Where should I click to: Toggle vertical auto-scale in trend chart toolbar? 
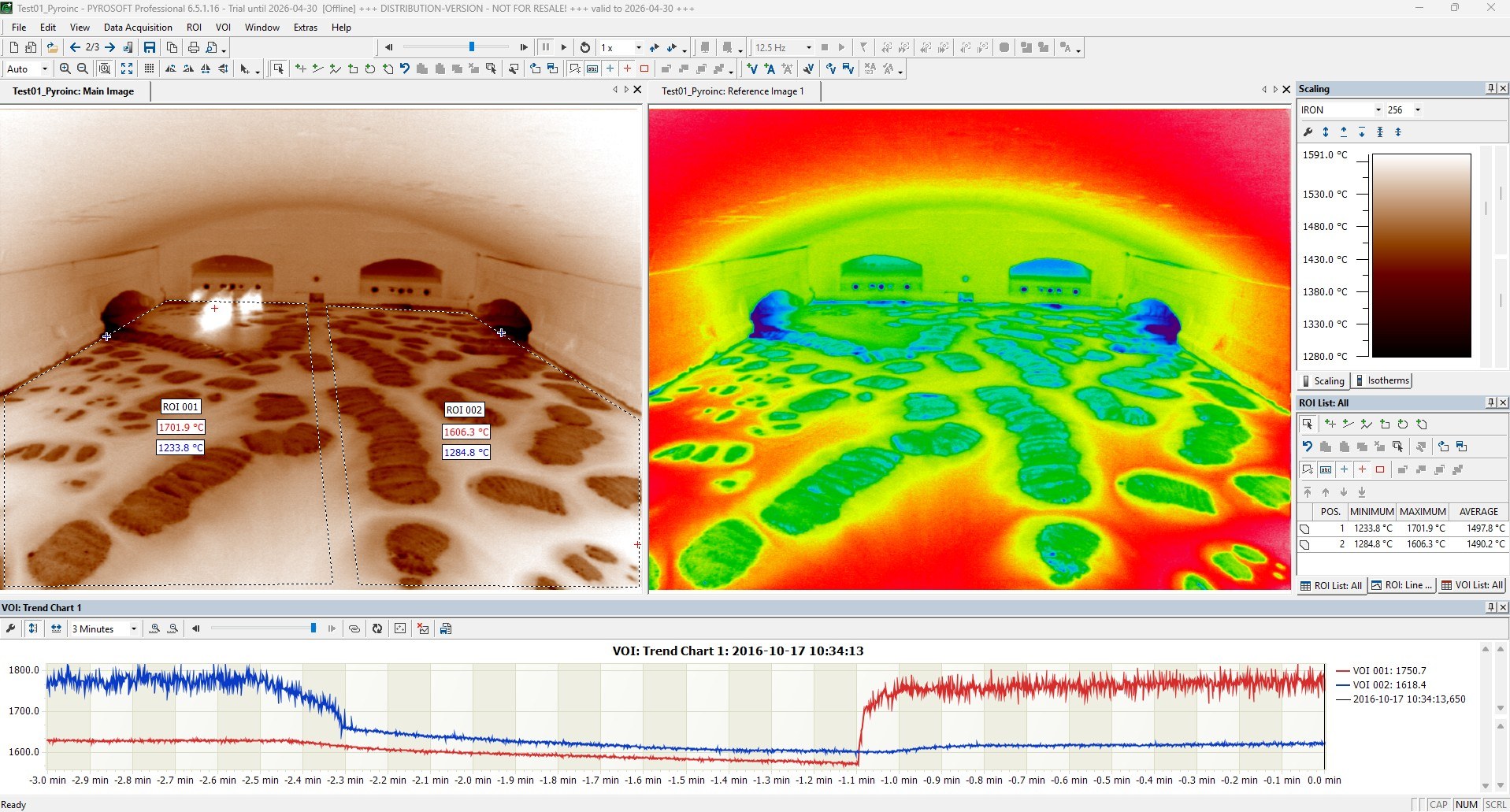point(33,628)
